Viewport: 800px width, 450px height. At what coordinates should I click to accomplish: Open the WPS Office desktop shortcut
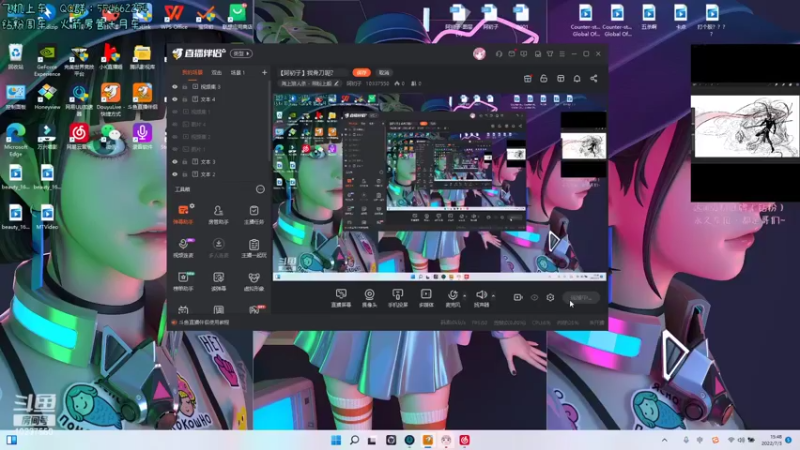(173, 17)
